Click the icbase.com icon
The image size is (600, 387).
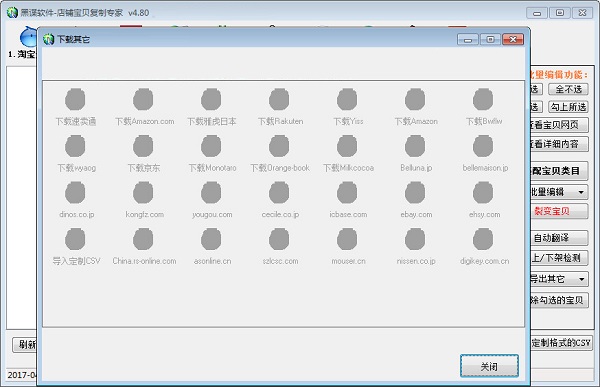click(x=347, y=193)
